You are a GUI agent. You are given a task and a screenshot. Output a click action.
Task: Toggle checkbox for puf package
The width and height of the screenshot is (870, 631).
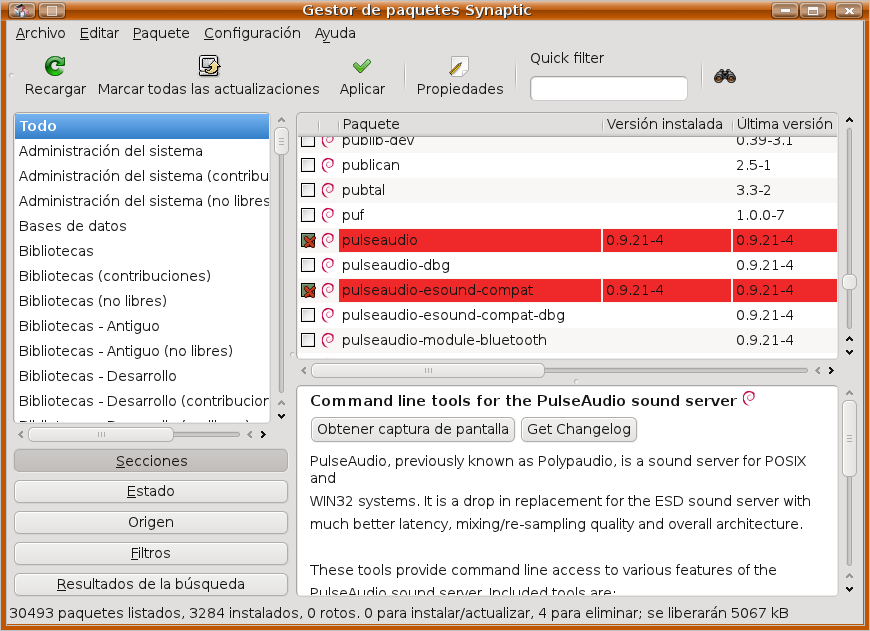[x=308, y=215]
